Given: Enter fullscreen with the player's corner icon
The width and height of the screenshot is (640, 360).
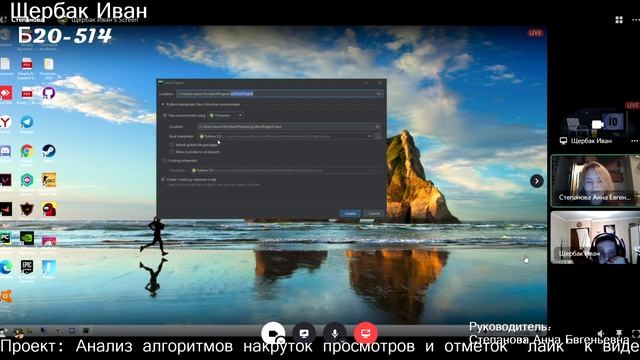Looking at the screenshot, I should 636,334.
